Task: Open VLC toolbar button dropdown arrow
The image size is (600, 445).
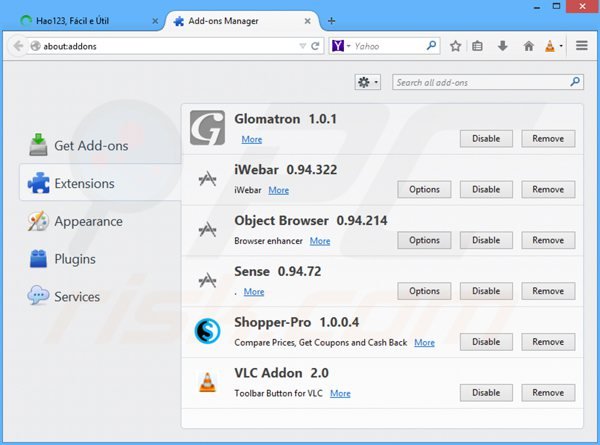Action: coord(561,46)
